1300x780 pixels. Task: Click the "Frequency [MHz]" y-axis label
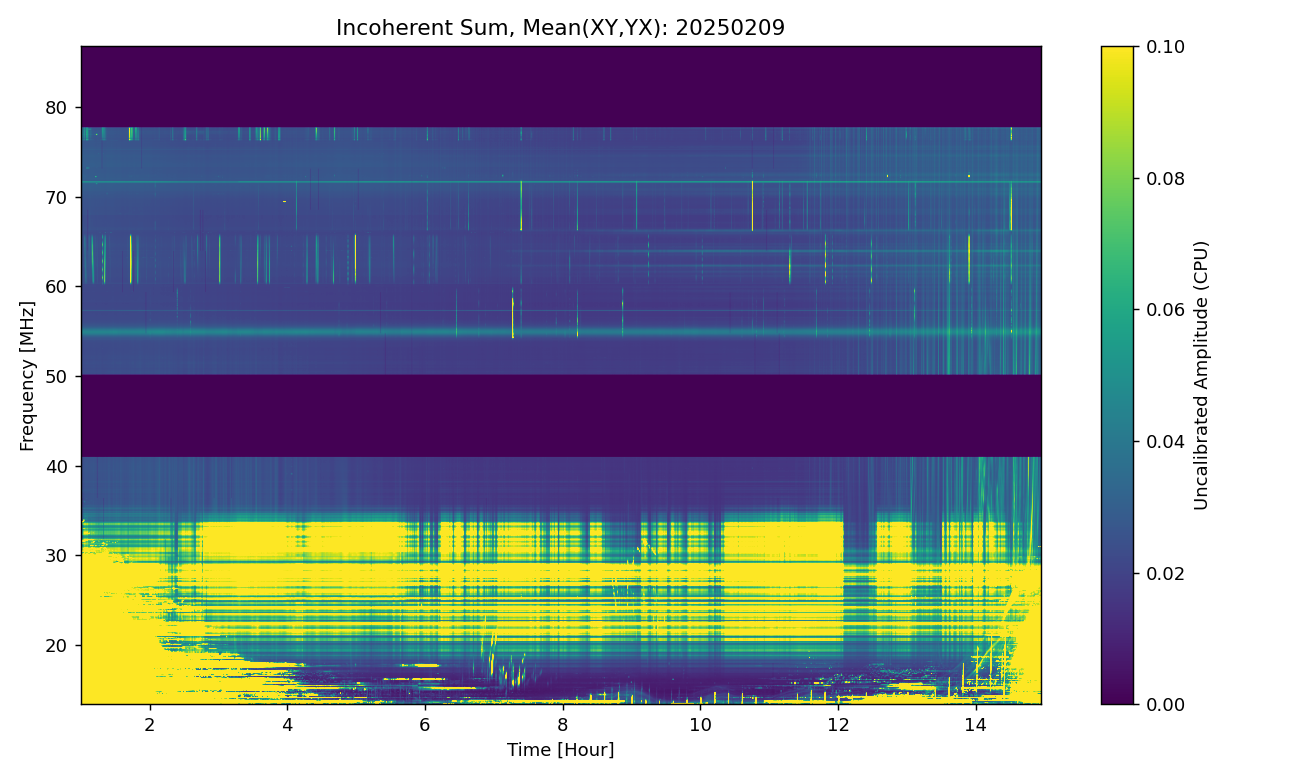click(27, 375)
